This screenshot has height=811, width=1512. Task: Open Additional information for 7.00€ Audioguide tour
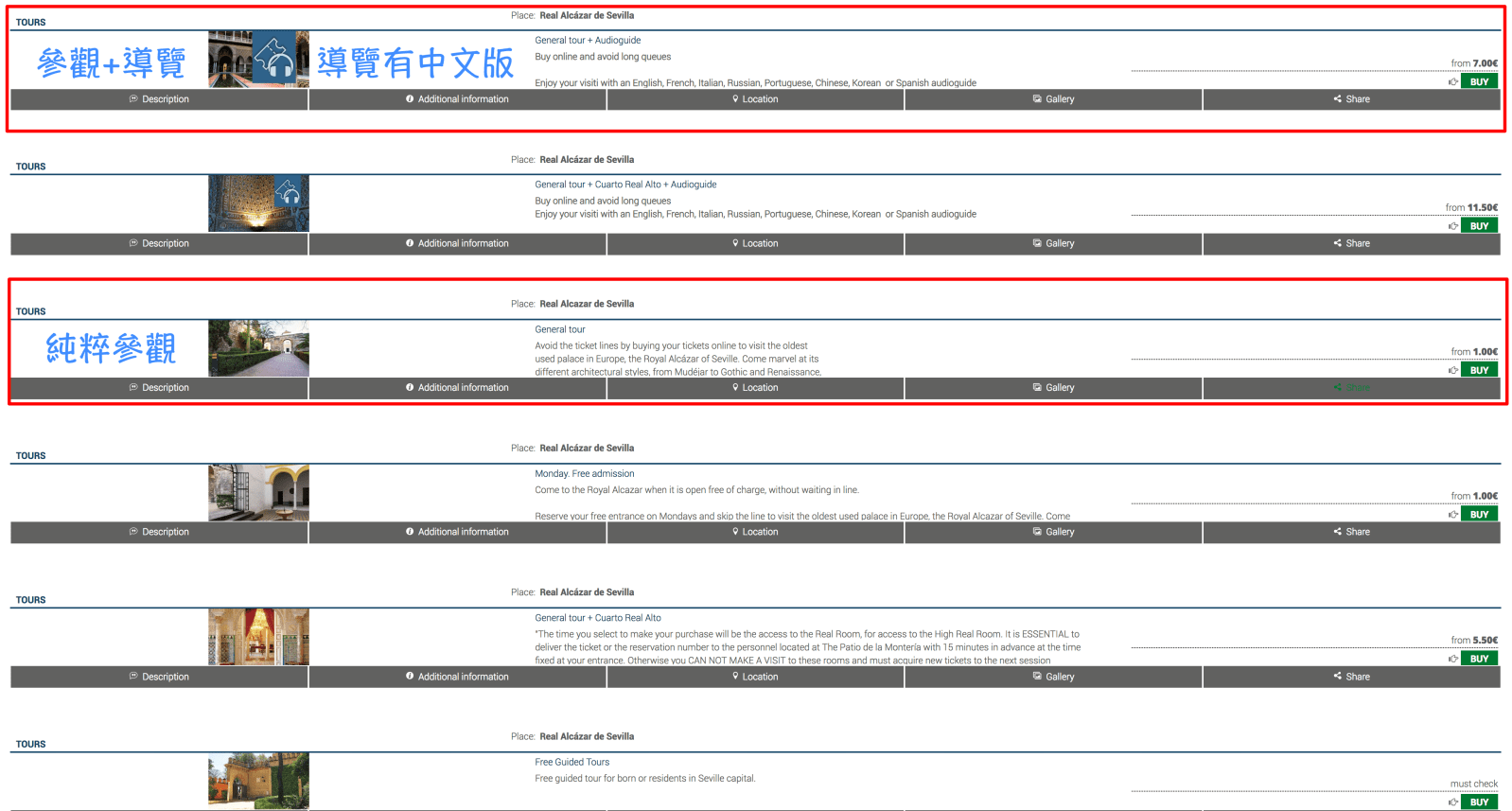coord(457,99)
